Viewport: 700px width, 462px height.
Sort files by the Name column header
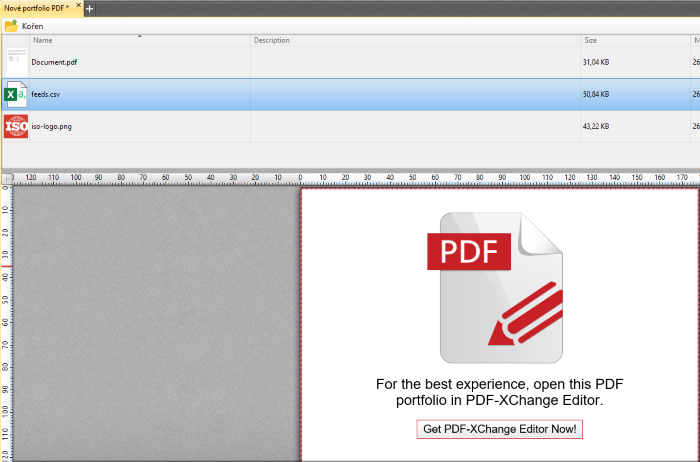[140, 40]
